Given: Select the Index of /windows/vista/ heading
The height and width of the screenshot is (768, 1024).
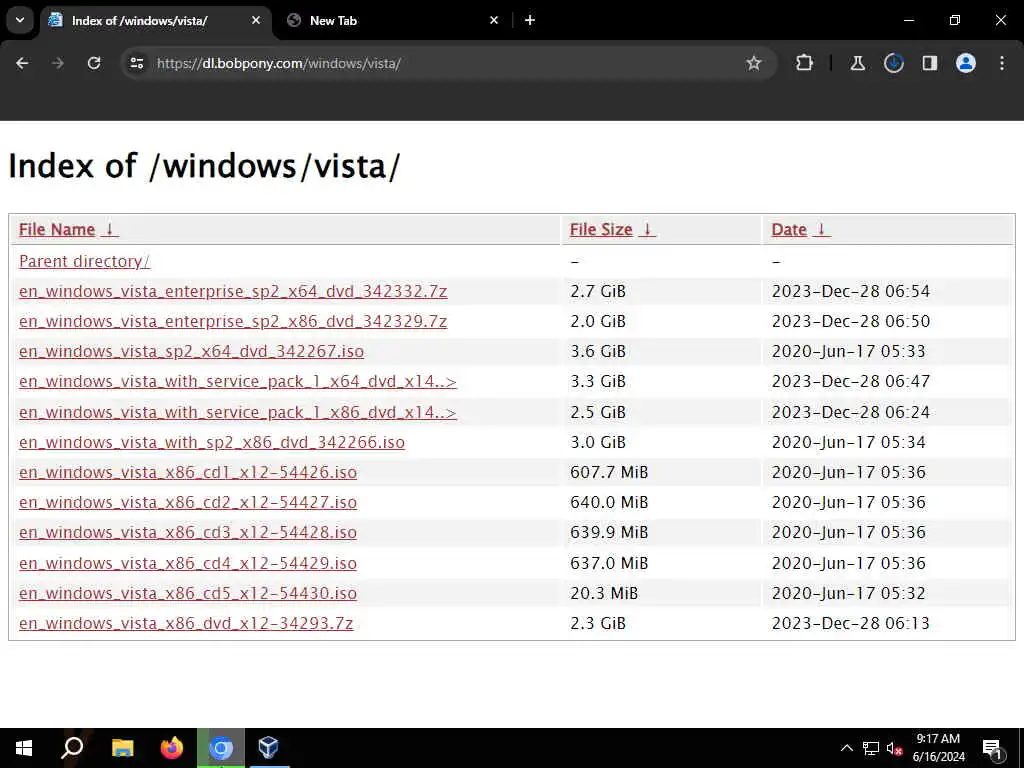Looking at the screenshot, I should coord(204,165).
